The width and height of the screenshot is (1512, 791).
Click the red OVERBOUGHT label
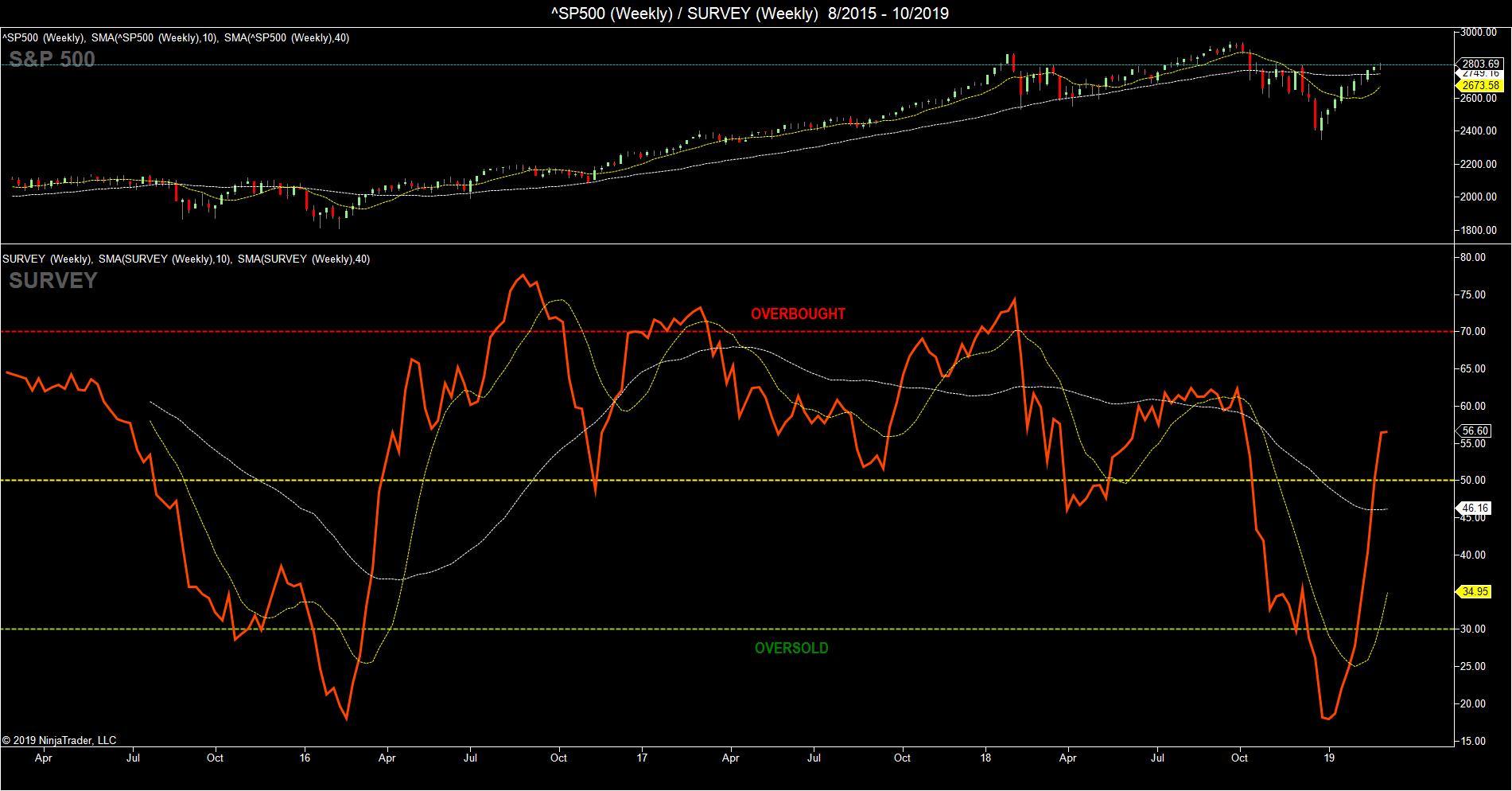pos(798,314)
